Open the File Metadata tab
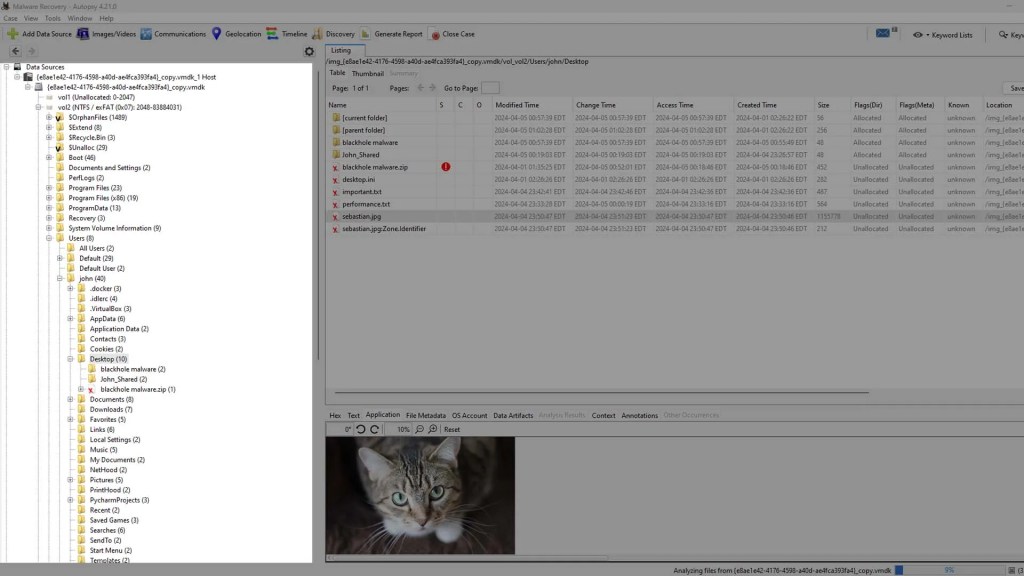Viewport: 1024px width, 576px height. (425, 415)
